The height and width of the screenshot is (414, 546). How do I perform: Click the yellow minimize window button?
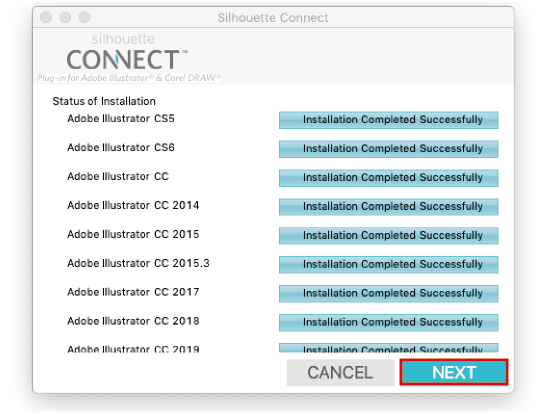tap(65, 17)
